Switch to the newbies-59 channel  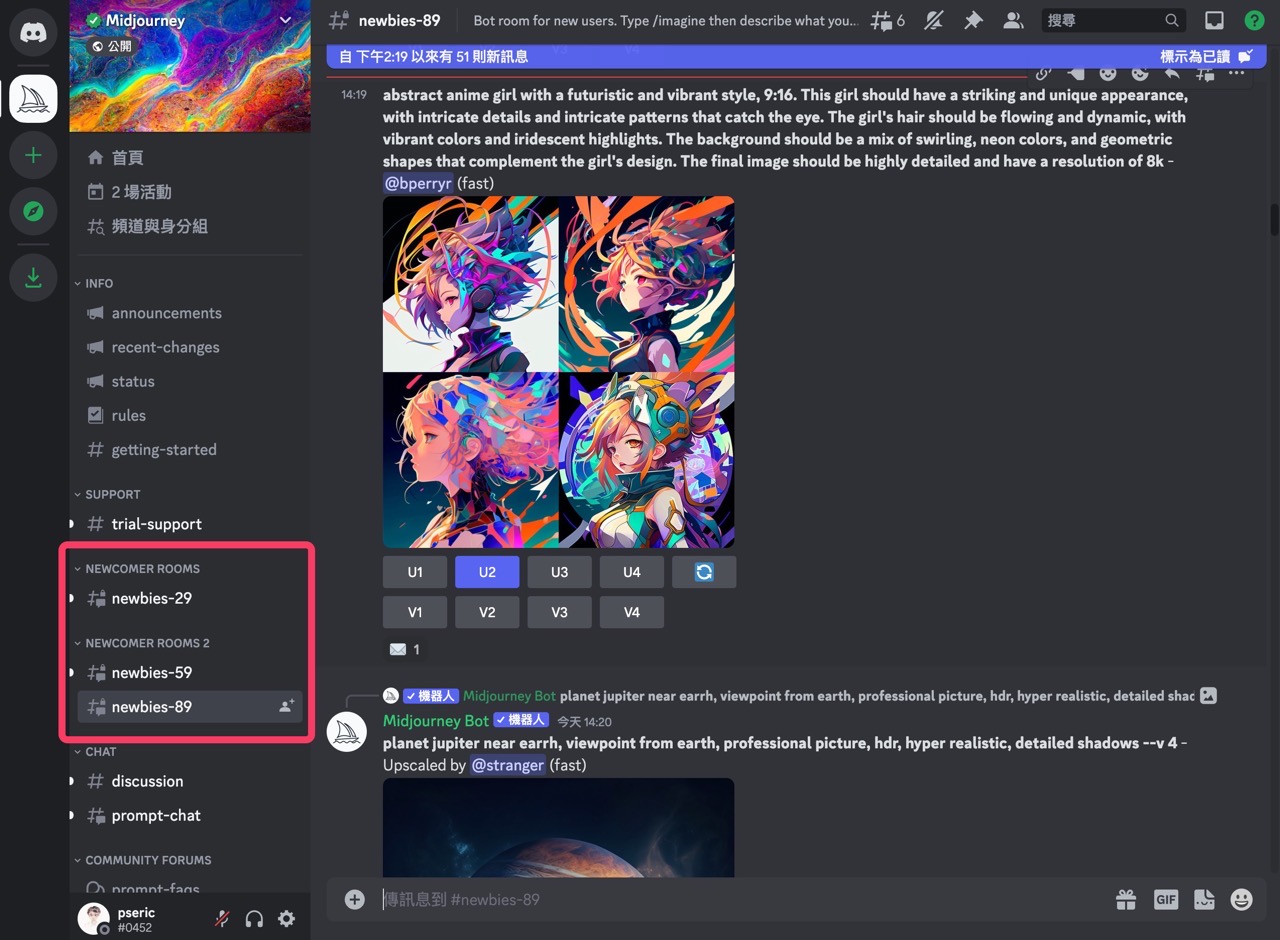pos(190,672)
